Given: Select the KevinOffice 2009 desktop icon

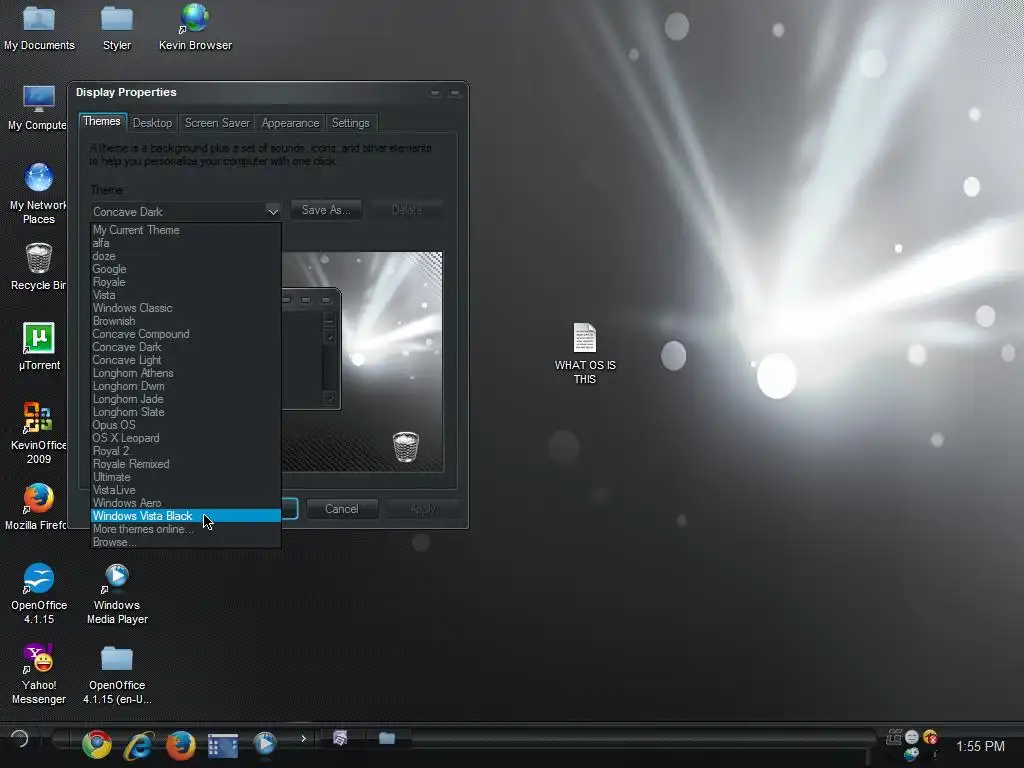Looking at the screenshot, I should [x=38, y=434].
